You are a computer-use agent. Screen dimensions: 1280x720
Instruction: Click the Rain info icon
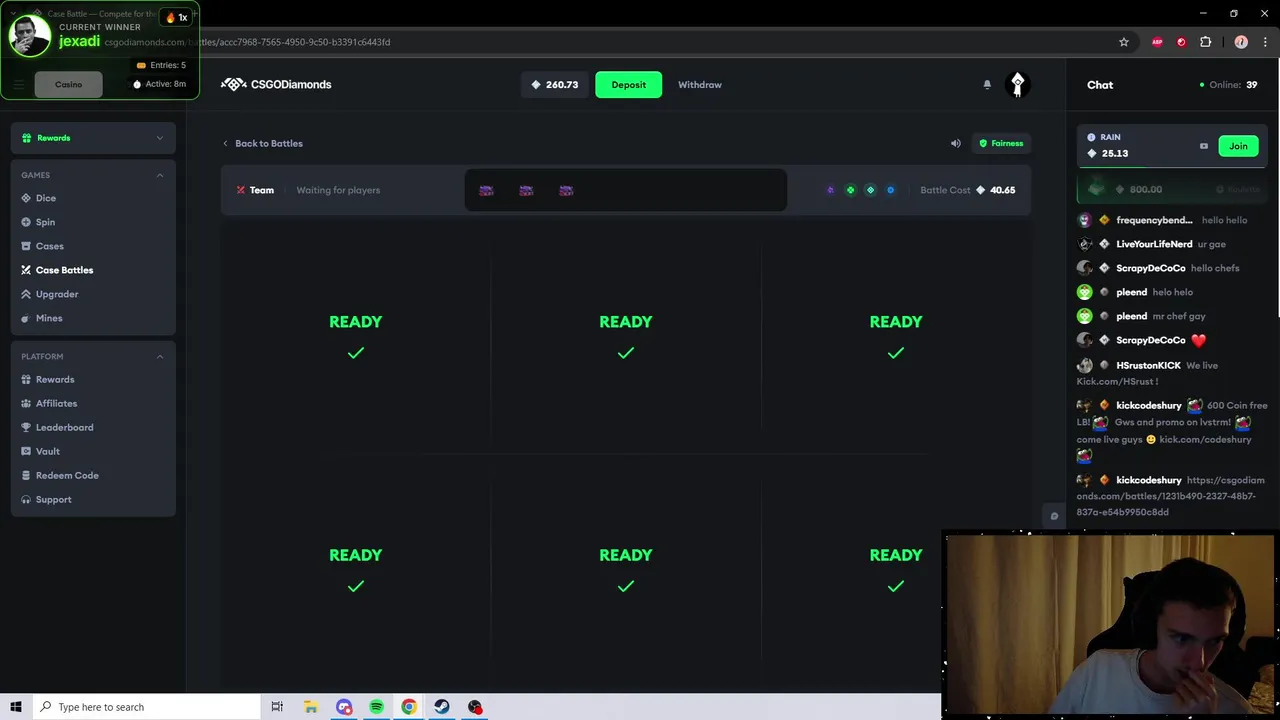click(x=1091, y=137)
